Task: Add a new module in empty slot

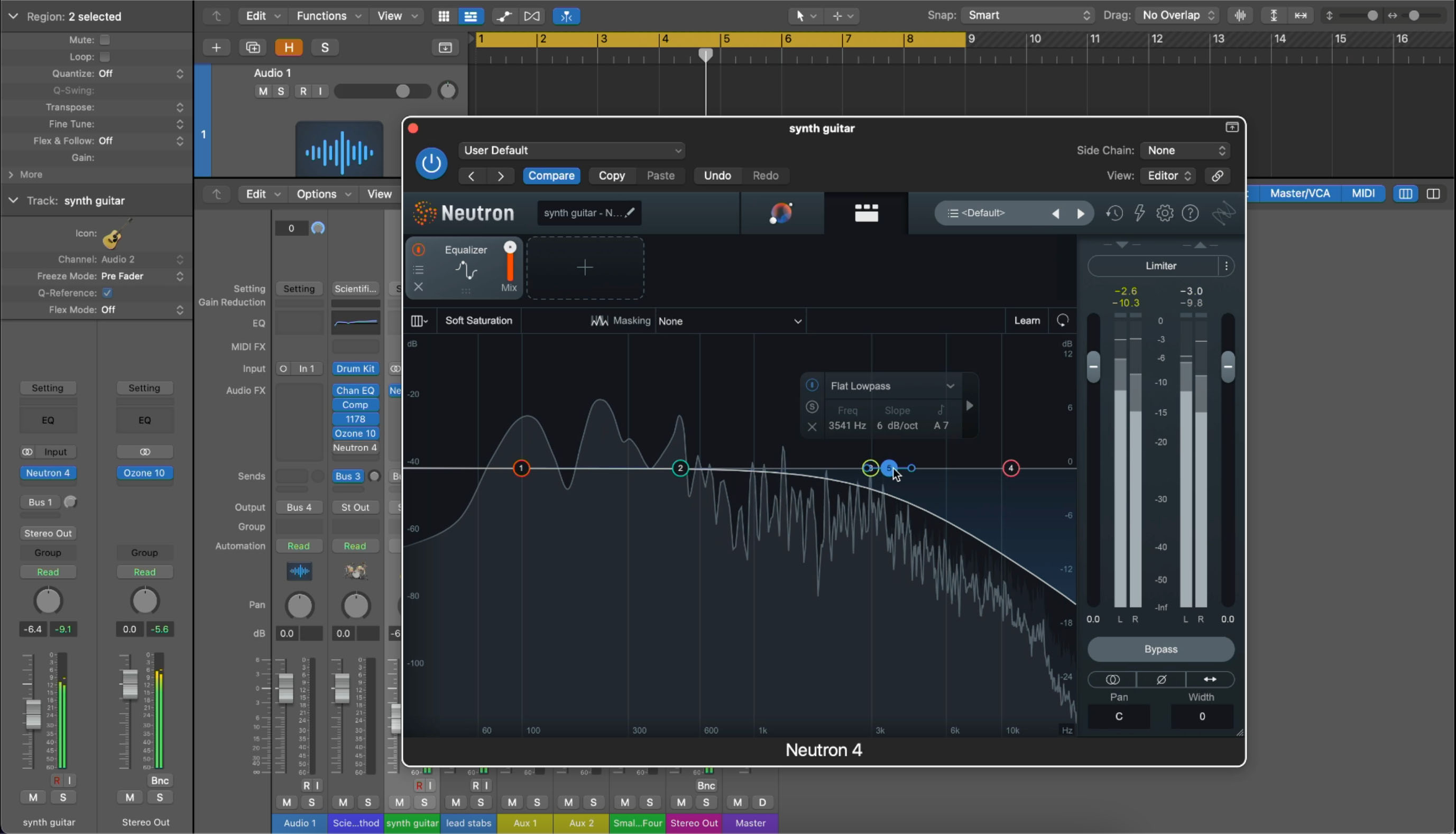Action: point(585,267)
